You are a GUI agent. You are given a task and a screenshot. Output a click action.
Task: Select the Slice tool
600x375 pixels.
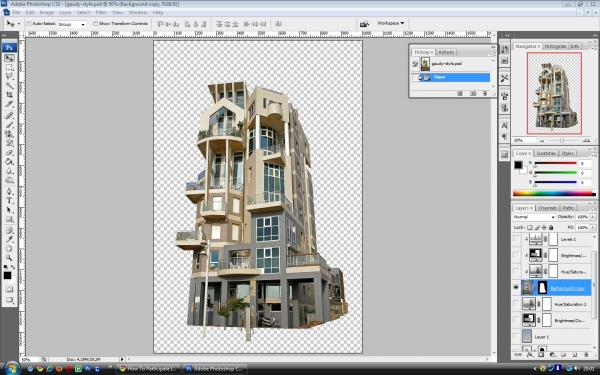pyautogui.click(x=9, y=104)
